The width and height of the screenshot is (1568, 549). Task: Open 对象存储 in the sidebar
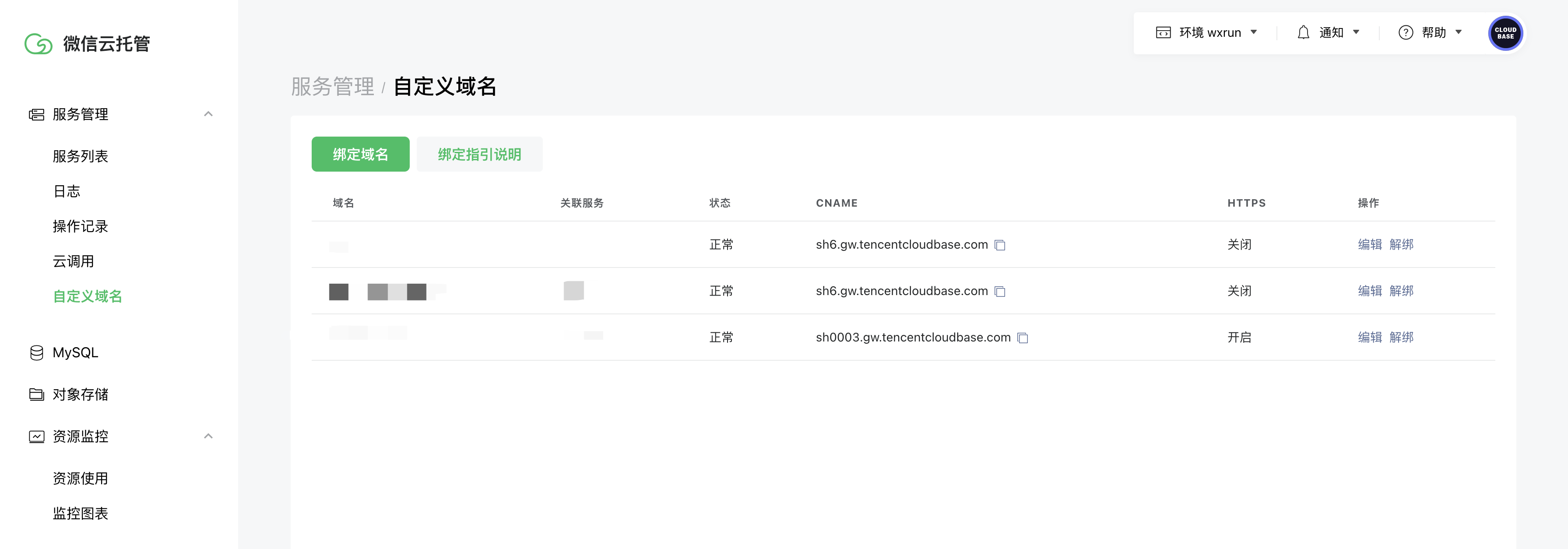point(80,394)
